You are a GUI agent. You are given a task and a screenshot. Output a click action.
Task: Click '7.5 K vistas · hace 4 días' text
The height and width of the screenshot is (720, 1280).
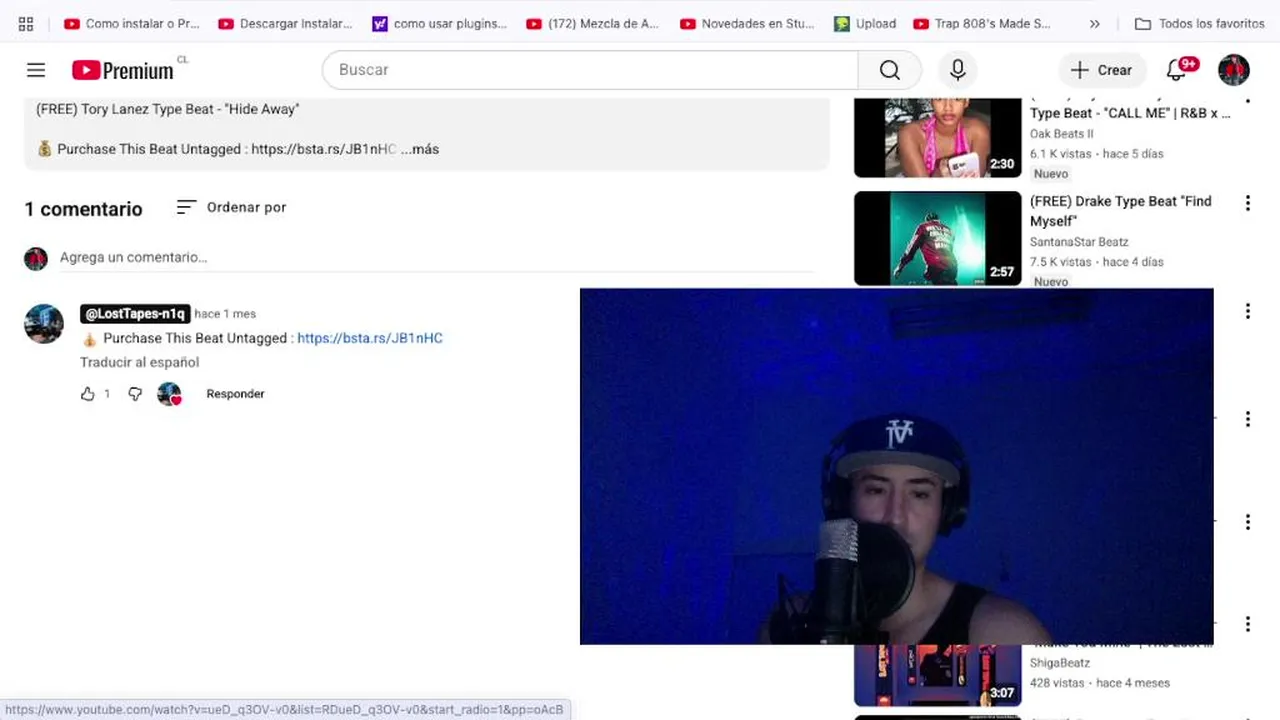(1097, 262)
